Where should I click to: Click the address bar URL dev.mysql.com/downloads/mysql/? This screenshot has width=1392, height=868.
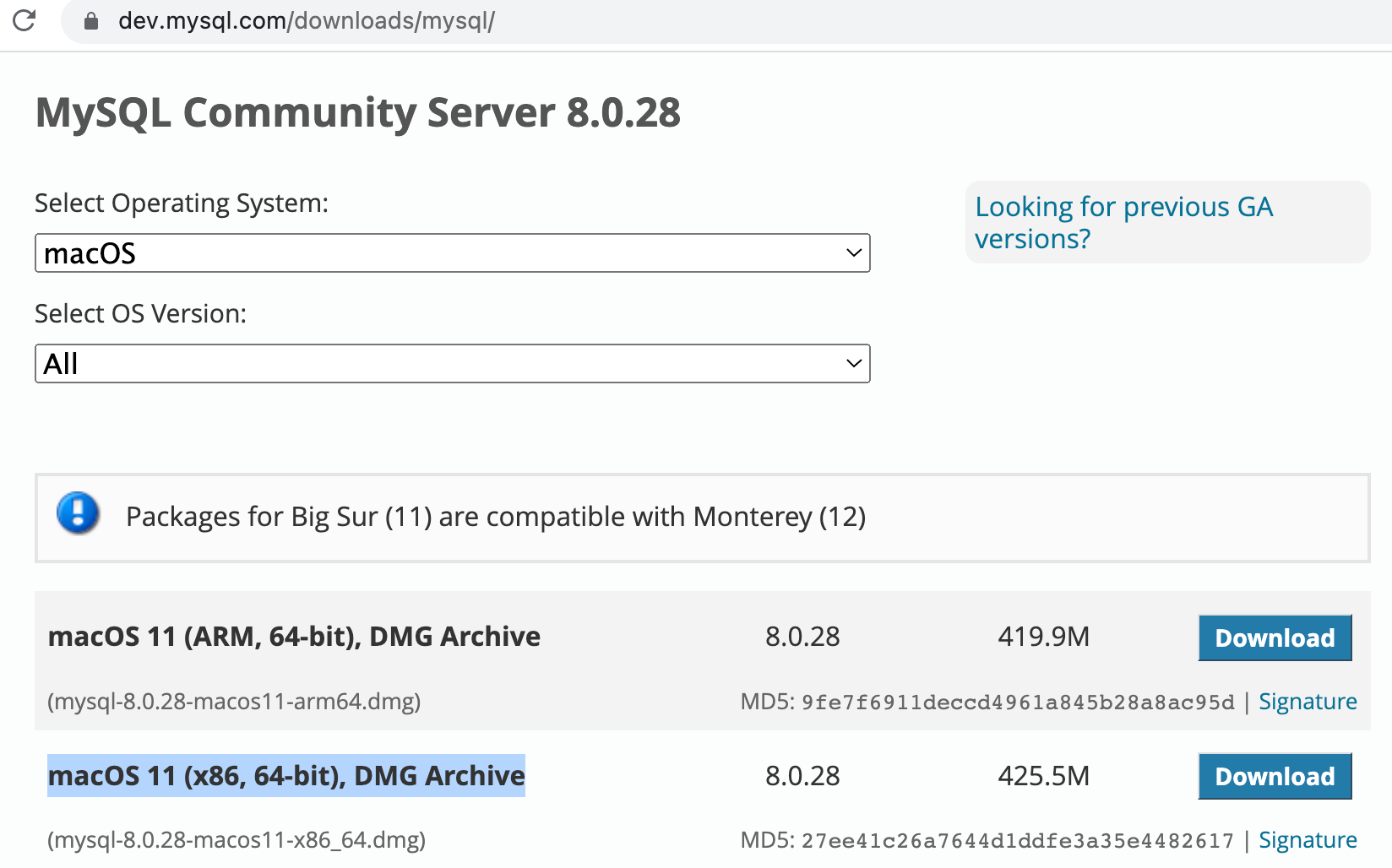pyautogui.click(x=307, y=20)
